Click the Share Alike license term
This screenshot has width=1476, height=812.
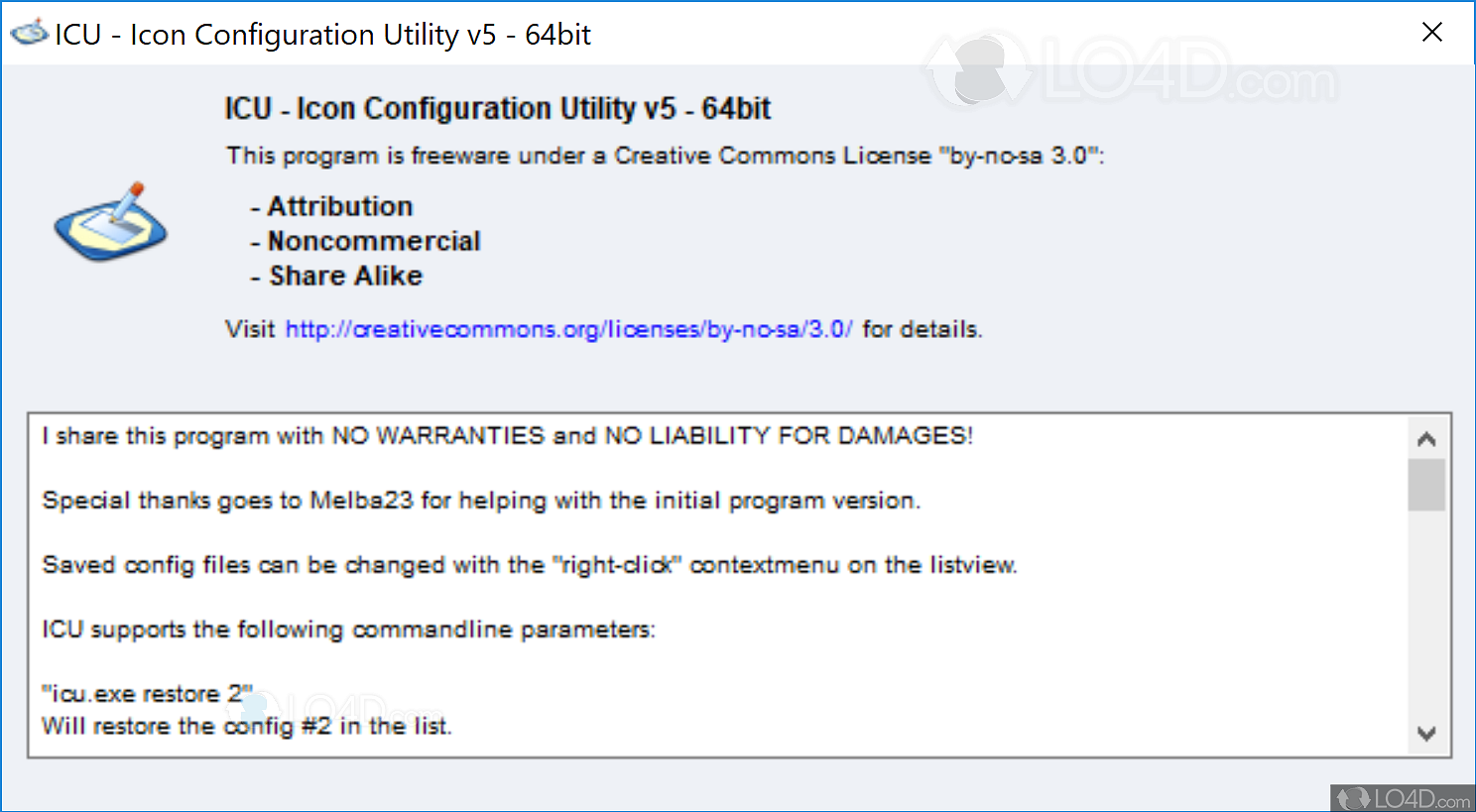click(345, 276)
